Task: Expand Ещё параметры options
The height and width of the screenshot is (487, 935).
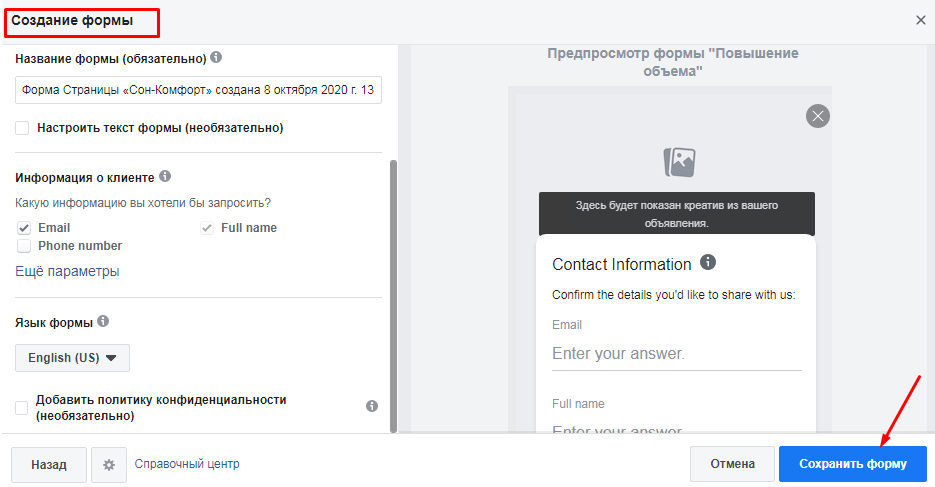Action: (67, 271)
